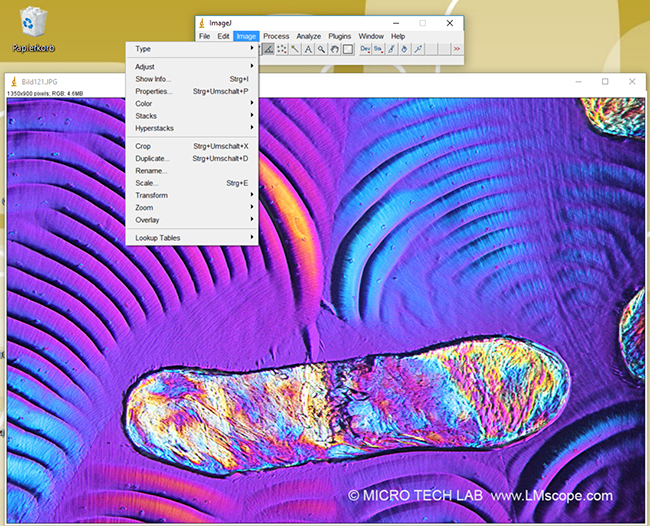
Task: Choose Crop from the Image menu
Action: (x=192, y=146)
